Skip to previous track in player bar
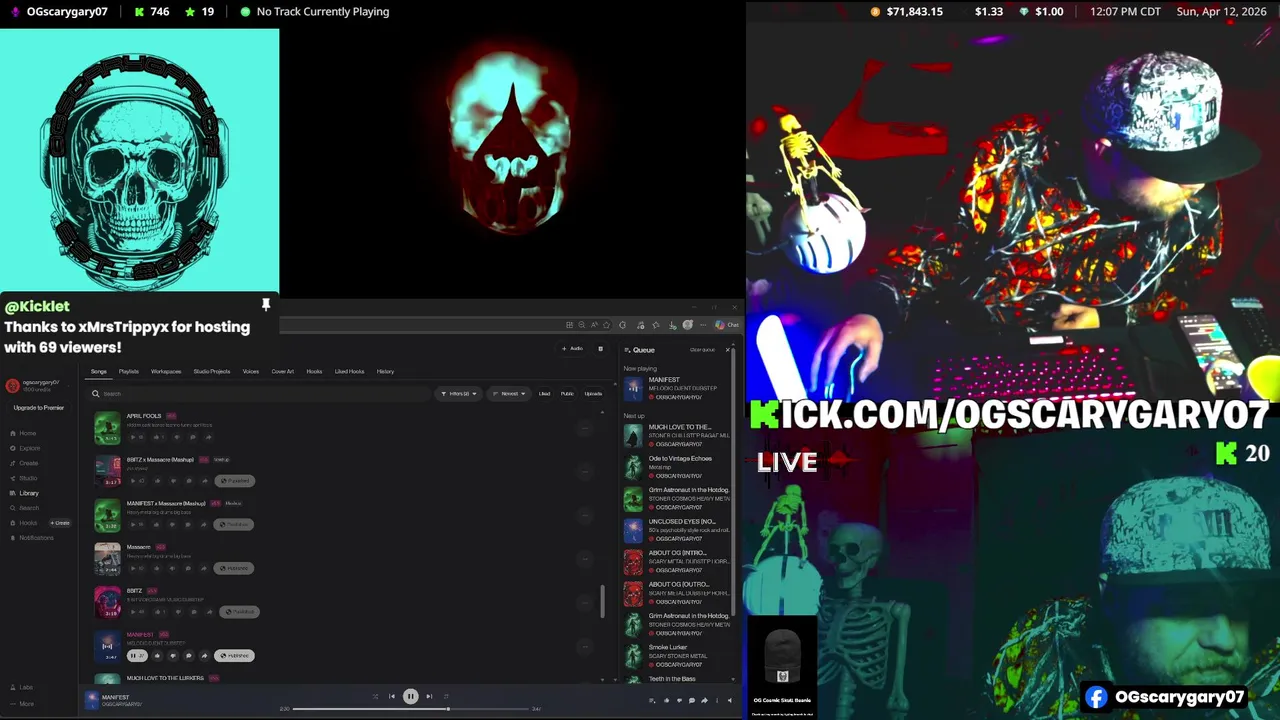The image size is (1280, 720). [x=392, y=696]
